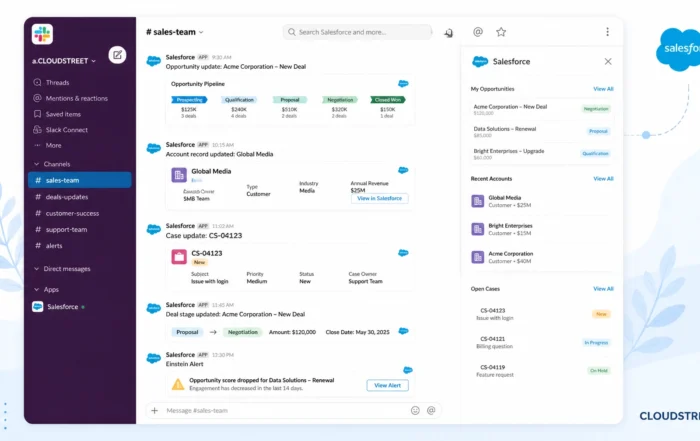The height and width of the screenshot is (441, 700).
Task: Click Acme Corporation account icon in panel
Action: [x=478, y=257]
